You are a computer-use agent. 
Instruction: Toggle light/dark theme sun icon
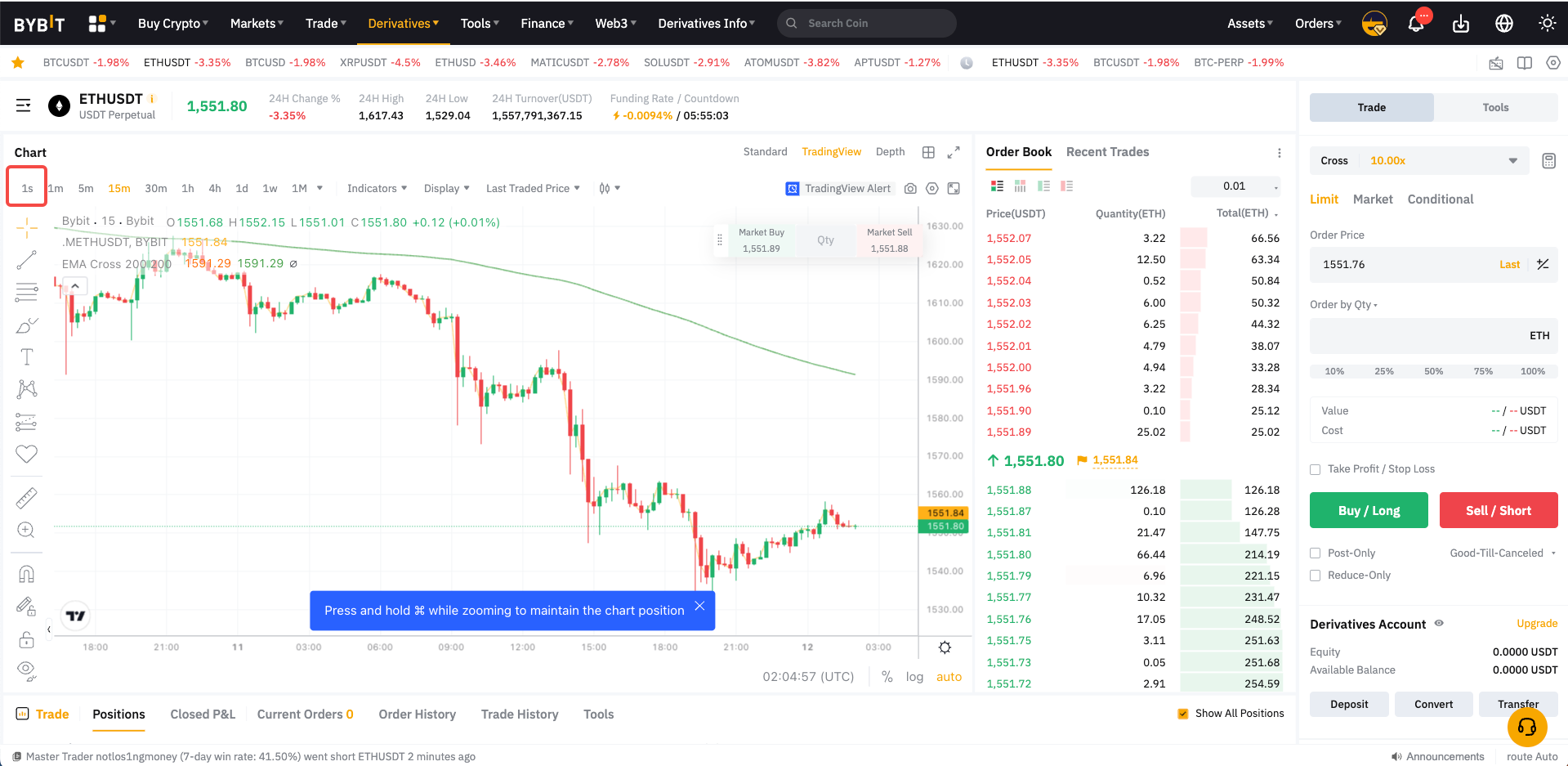click(1547, 24)
